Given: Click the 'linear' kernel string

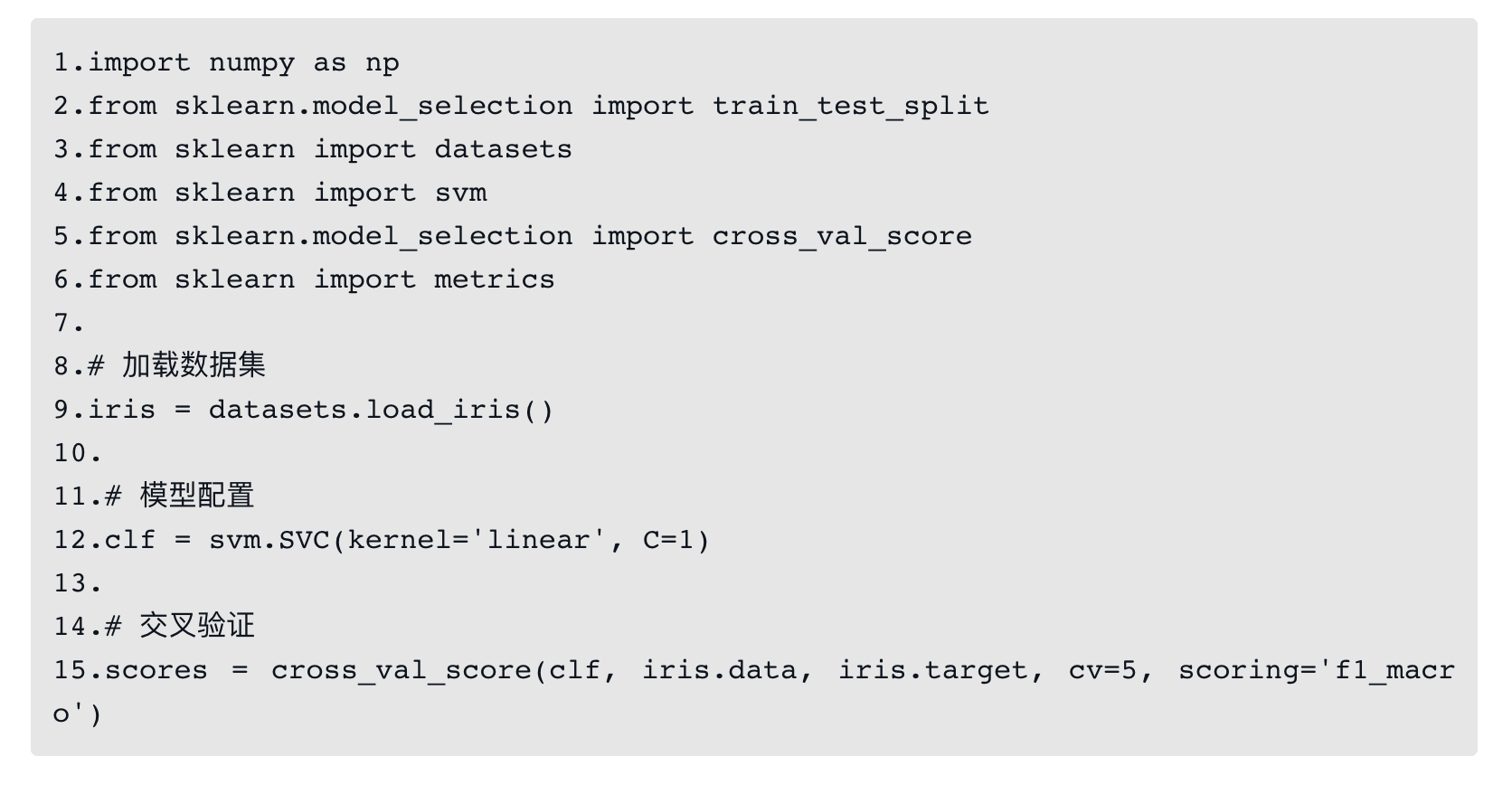Looking at the screenshot, I should click(545, 540).
